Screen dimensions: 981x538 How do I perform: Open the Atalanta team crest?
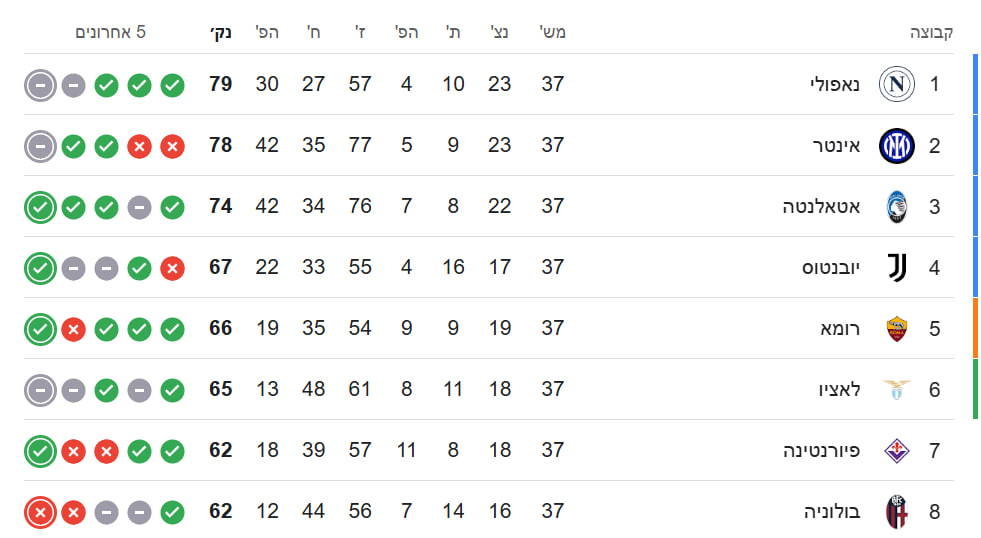coord(897,207)
